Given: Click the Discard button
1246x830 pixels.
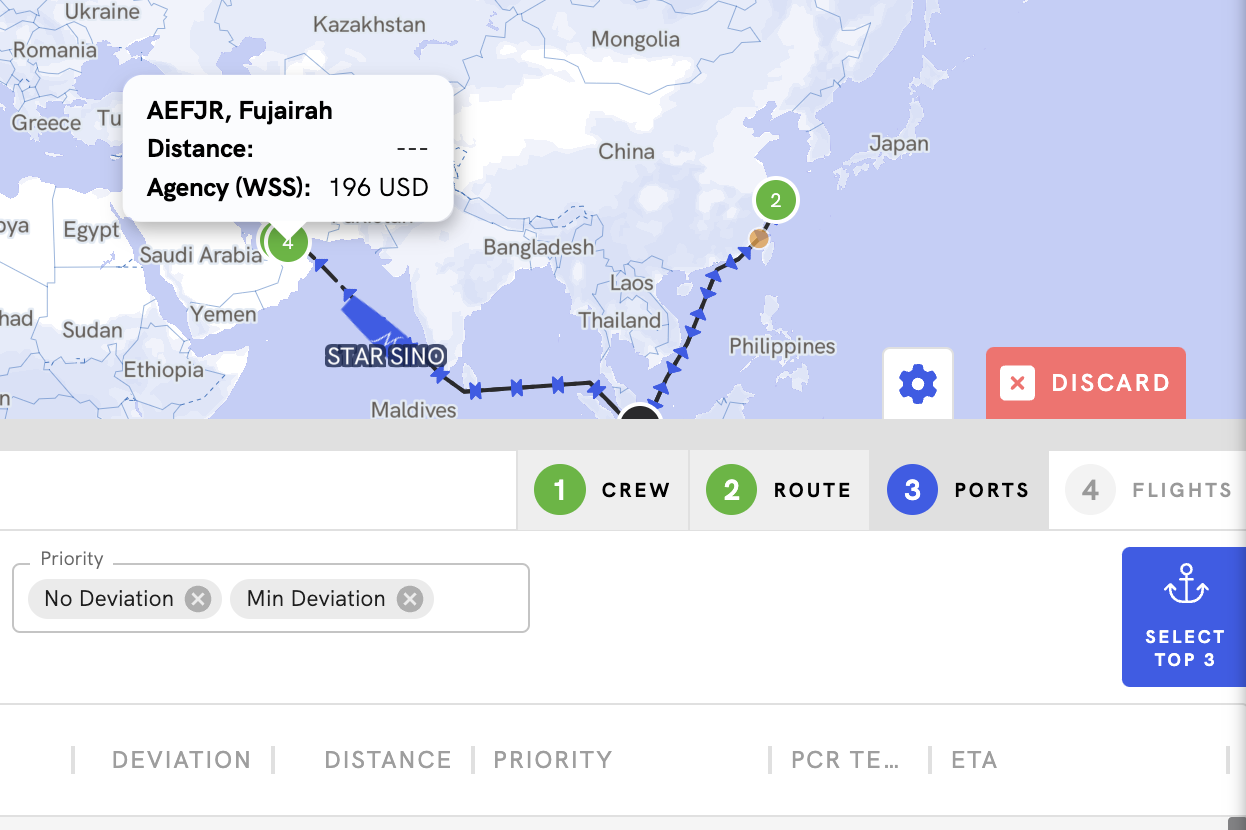Looking at the screenshot, I should 1085,383.
